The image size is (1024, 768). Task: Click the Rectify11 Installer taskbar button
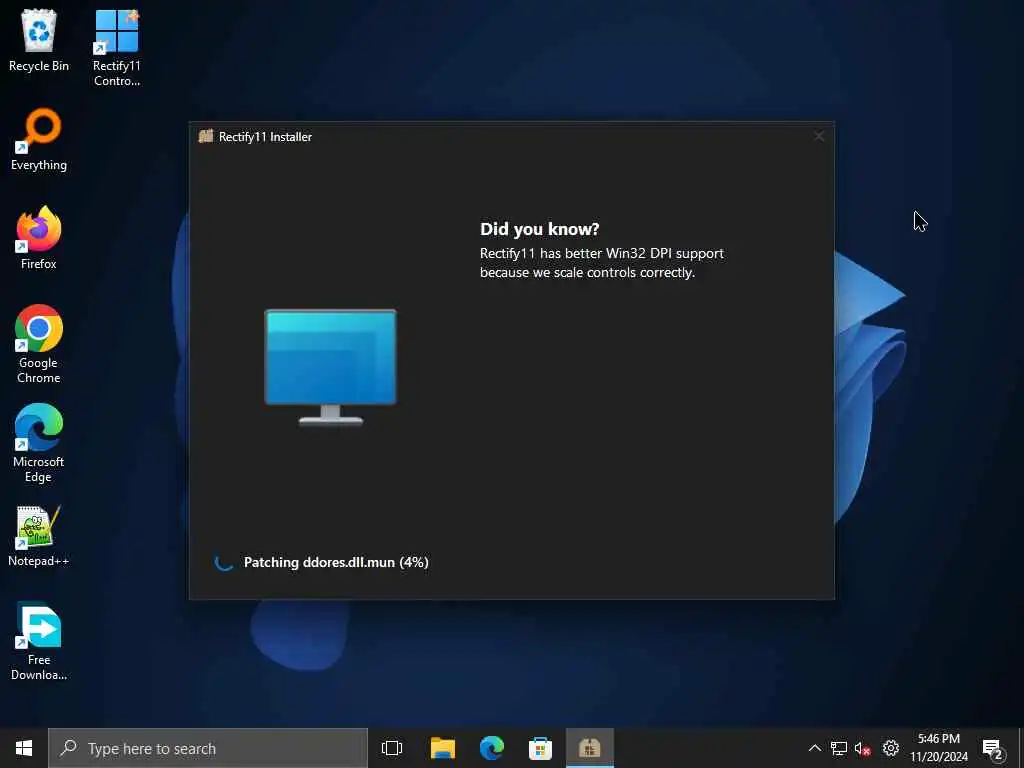click(x=590, y=748)
